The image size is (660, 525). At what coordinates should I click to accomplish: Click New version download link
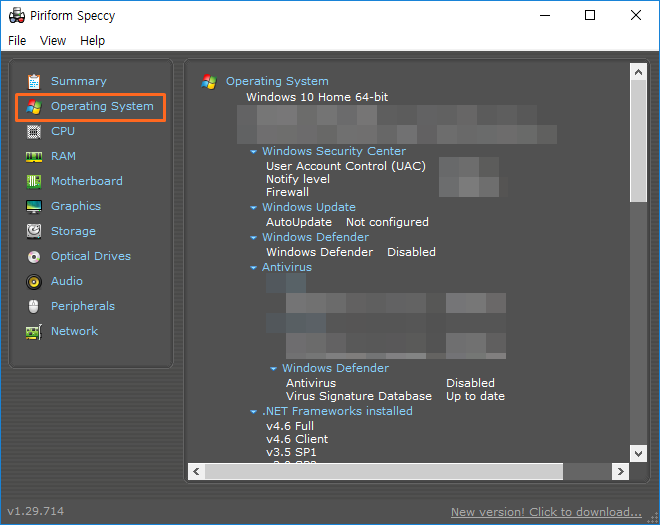(x=546, y=512)
